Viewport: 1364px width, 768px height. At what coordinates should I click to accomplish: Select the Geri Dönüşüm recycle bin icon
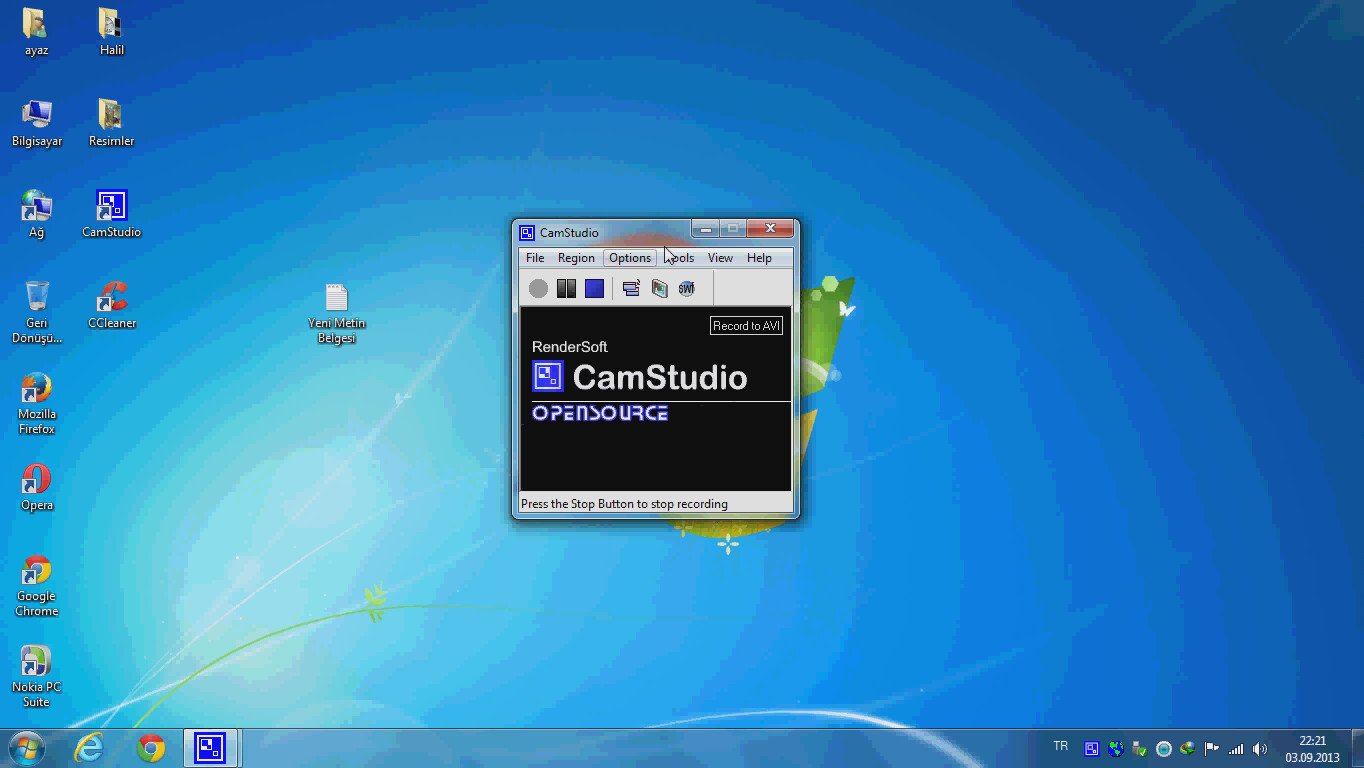pyautogui.click(x=36, y=312)
